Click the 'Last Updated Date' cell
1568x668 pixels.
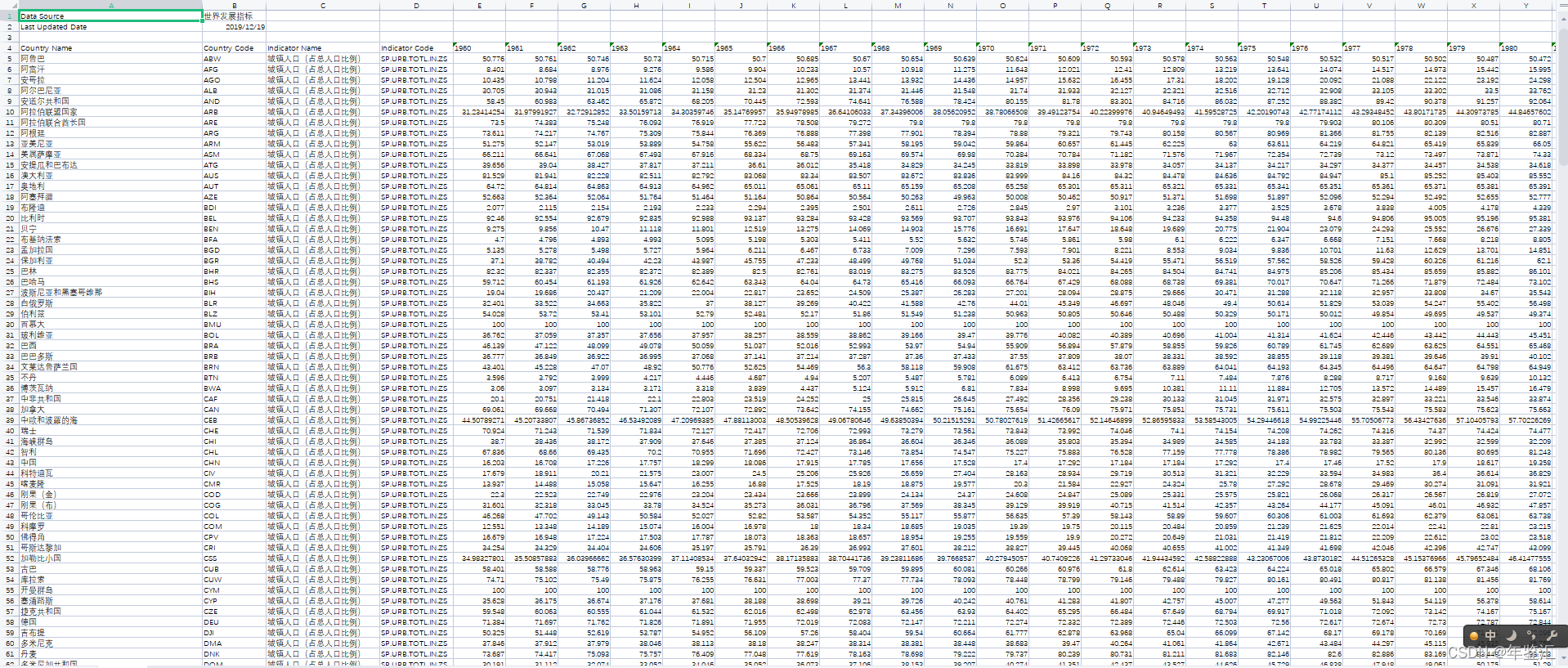[110, 26]
